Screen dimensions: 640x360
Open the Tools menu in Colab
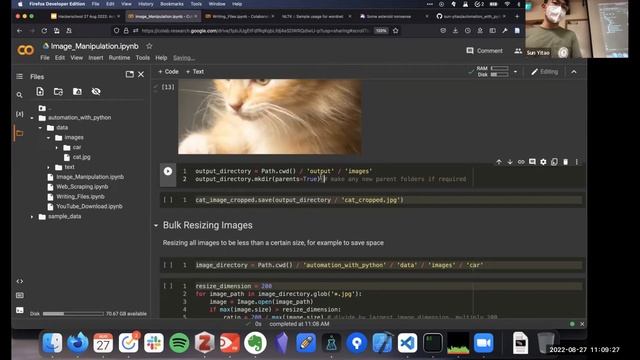(143, 58)
